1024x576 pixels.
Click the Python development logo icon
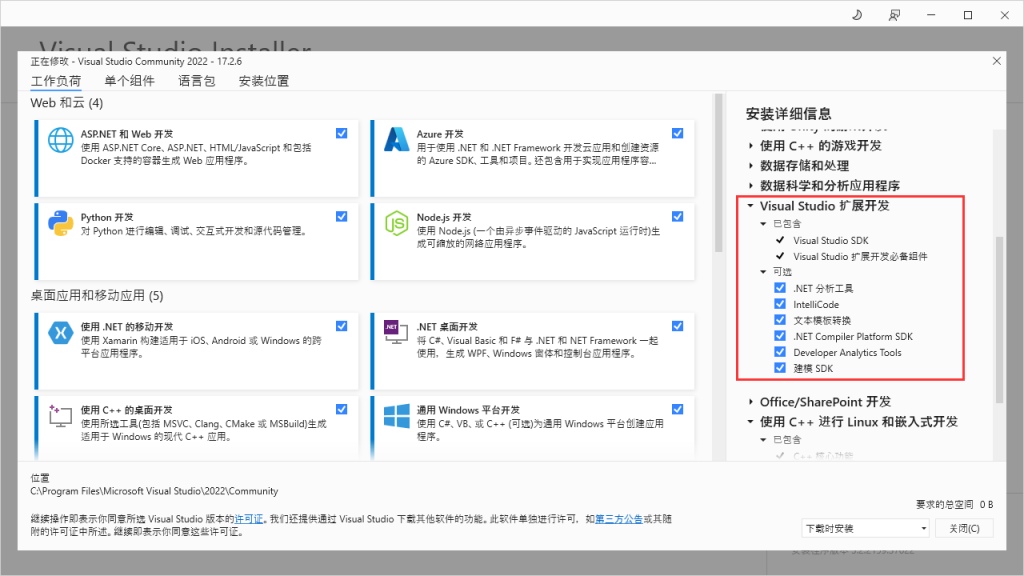[61, 223]
